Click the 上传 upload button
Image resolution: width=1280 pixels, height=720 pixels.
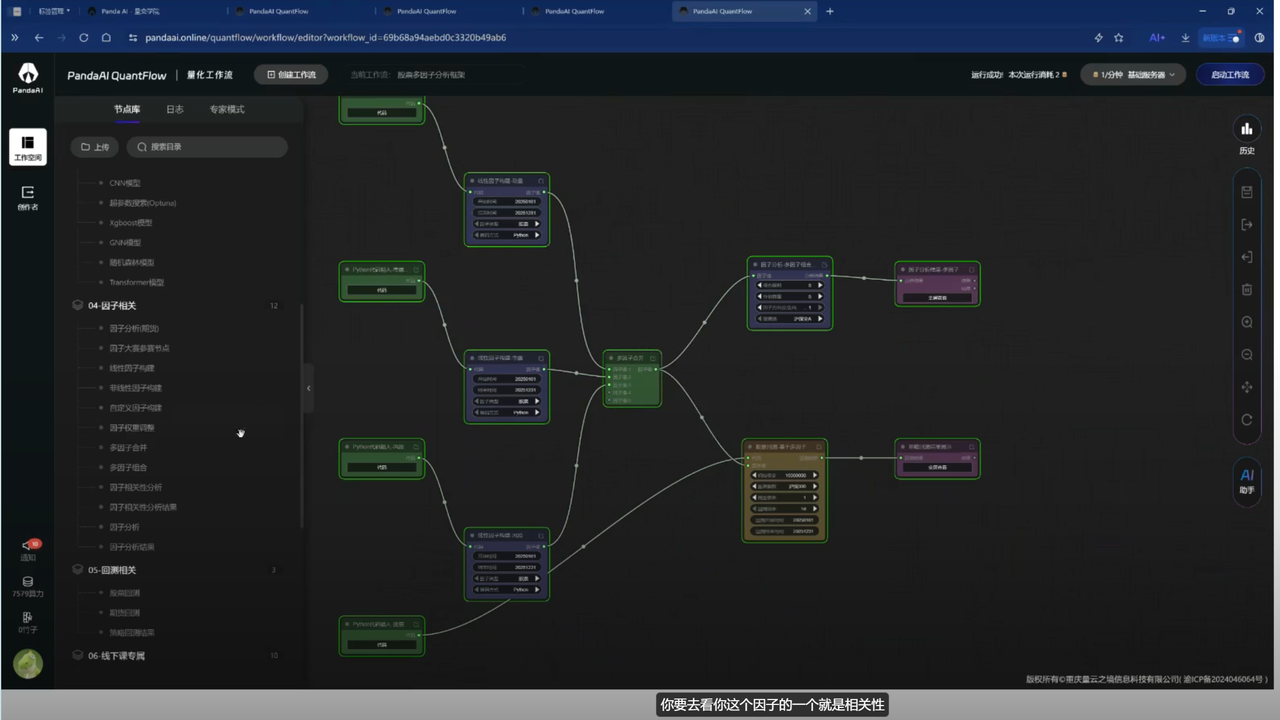click(95, 147)
